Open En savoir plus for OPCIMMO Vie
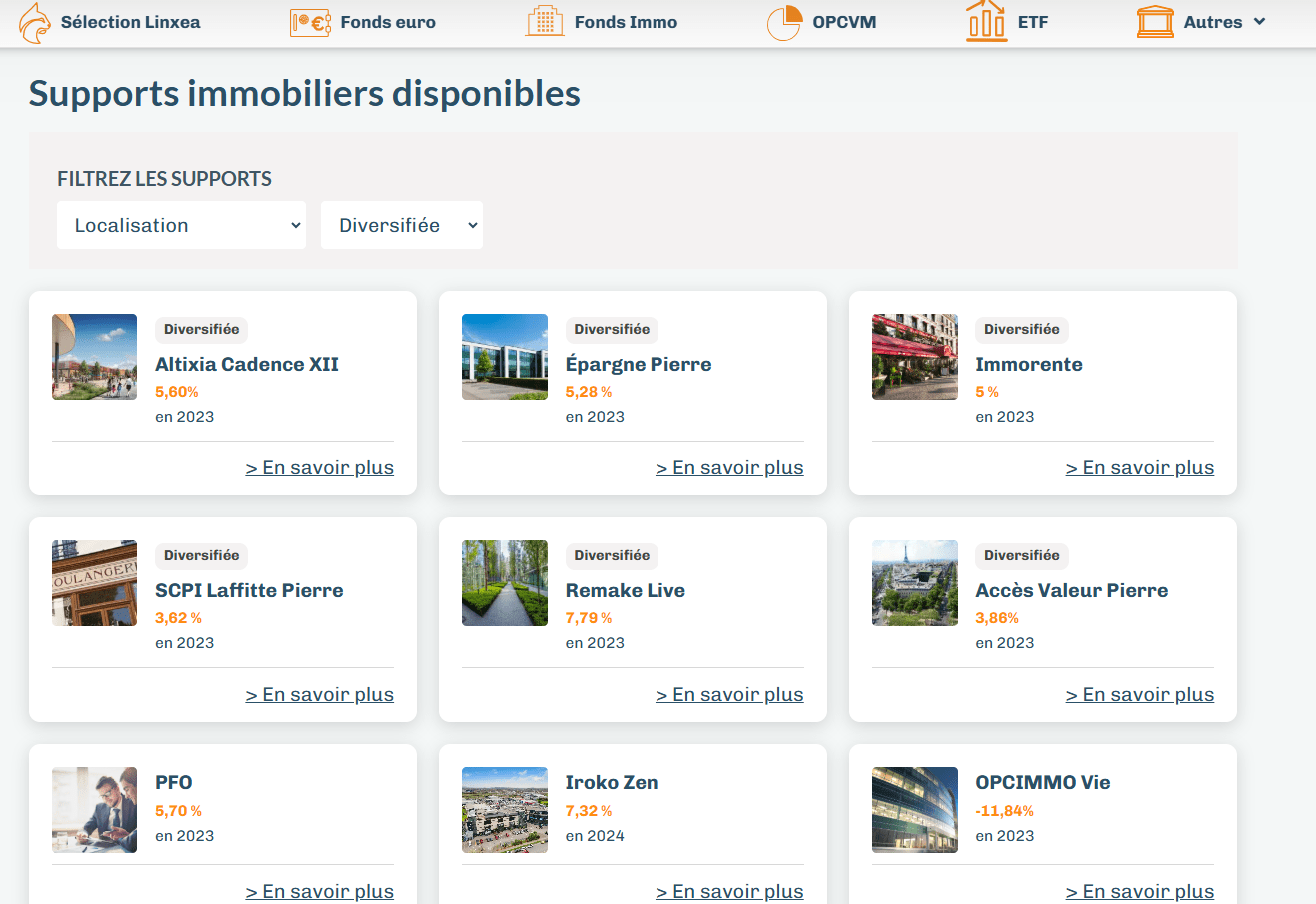Viewport: 1316px width, 904px height. point(1140,892)
